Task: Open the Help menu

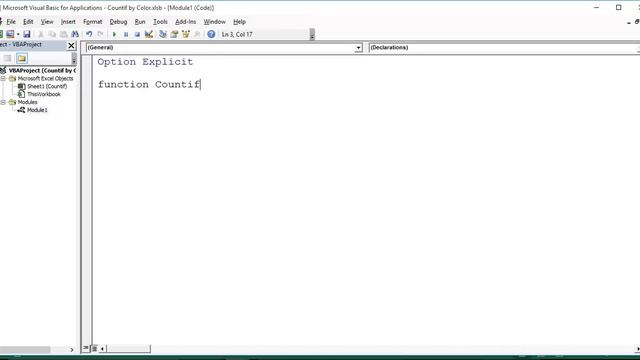Action: [240, 22]
